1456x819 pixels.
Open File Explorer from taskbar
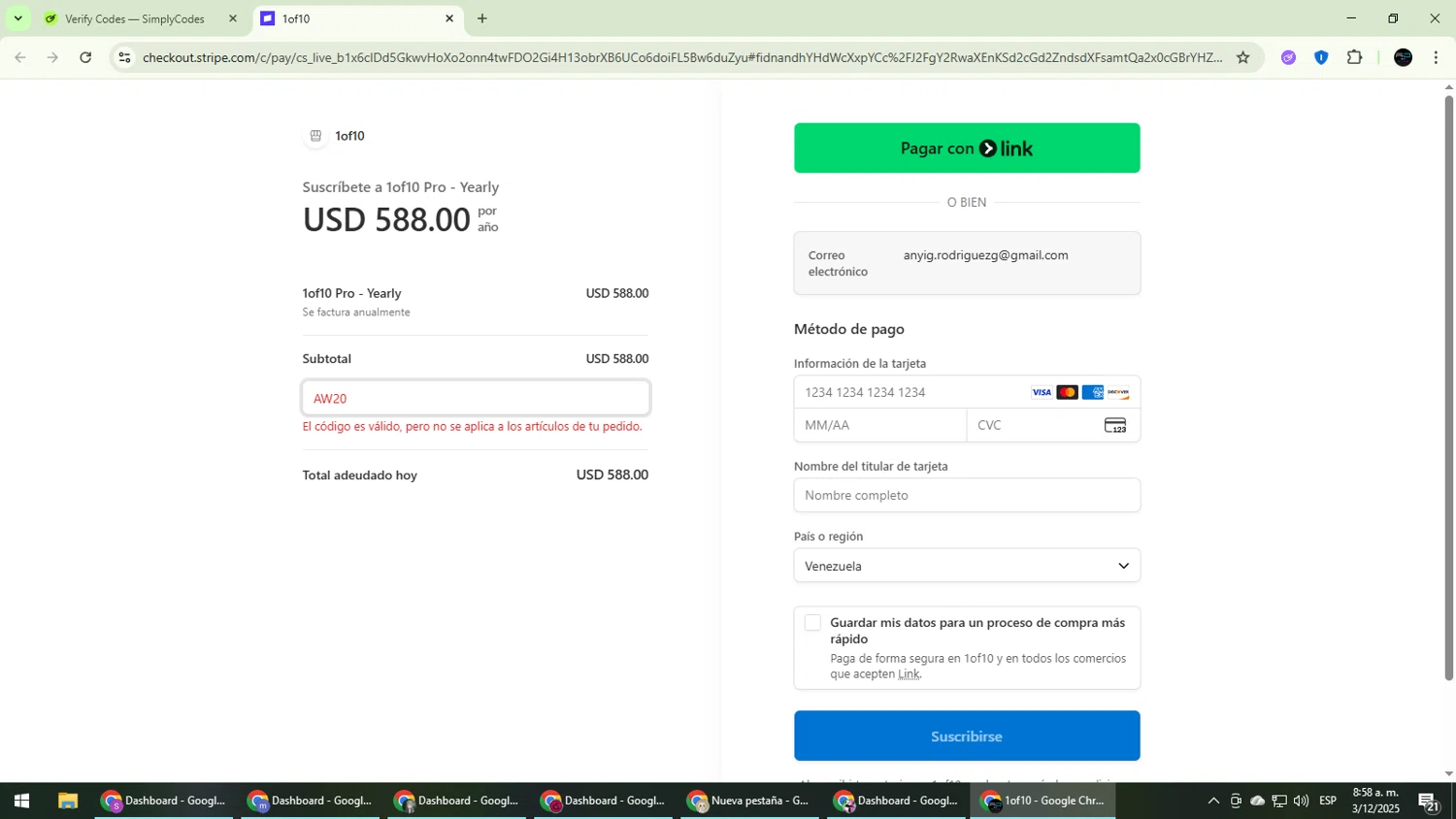[67, 801]
